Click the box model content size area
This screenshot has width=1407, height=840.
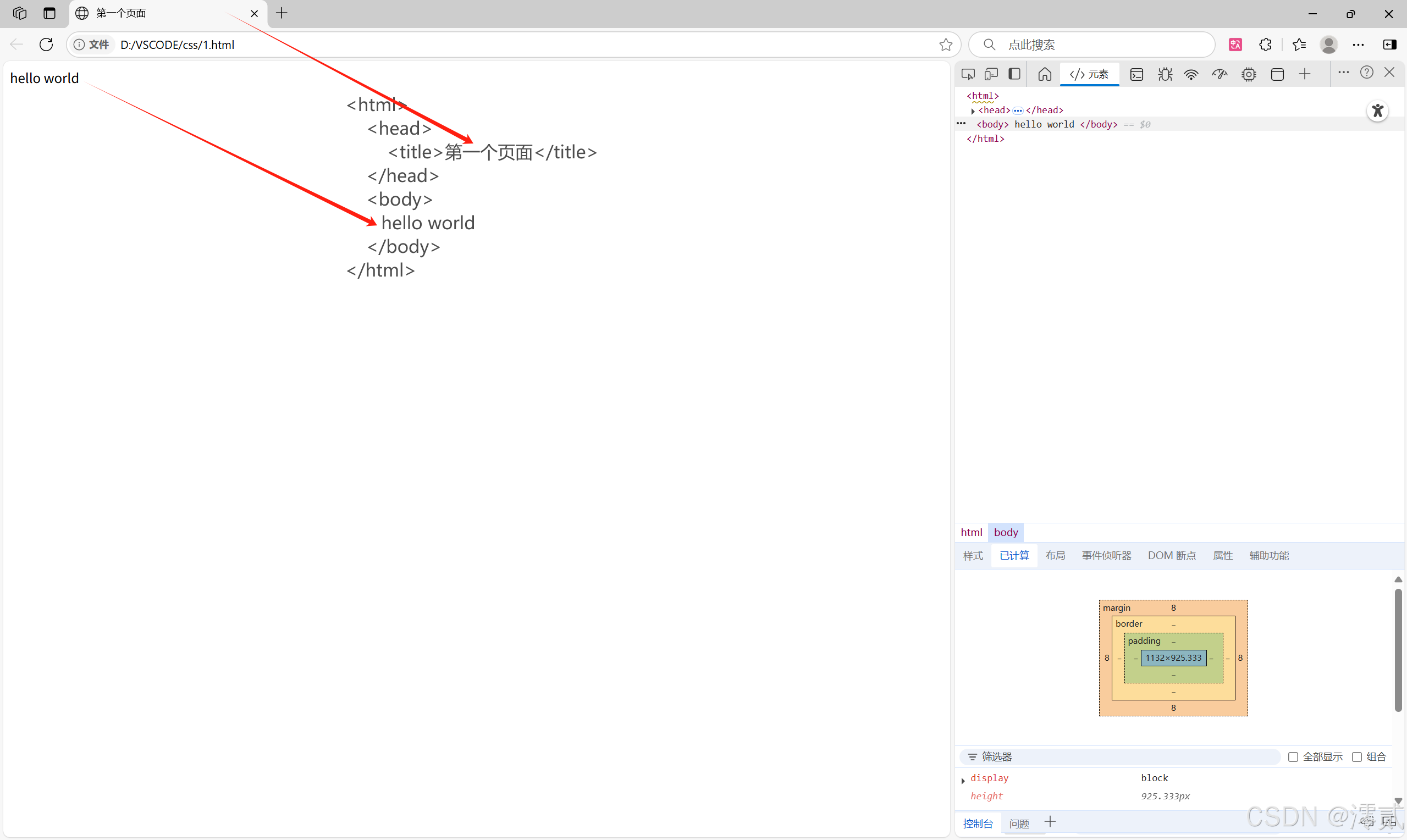tap(1173, 657)
